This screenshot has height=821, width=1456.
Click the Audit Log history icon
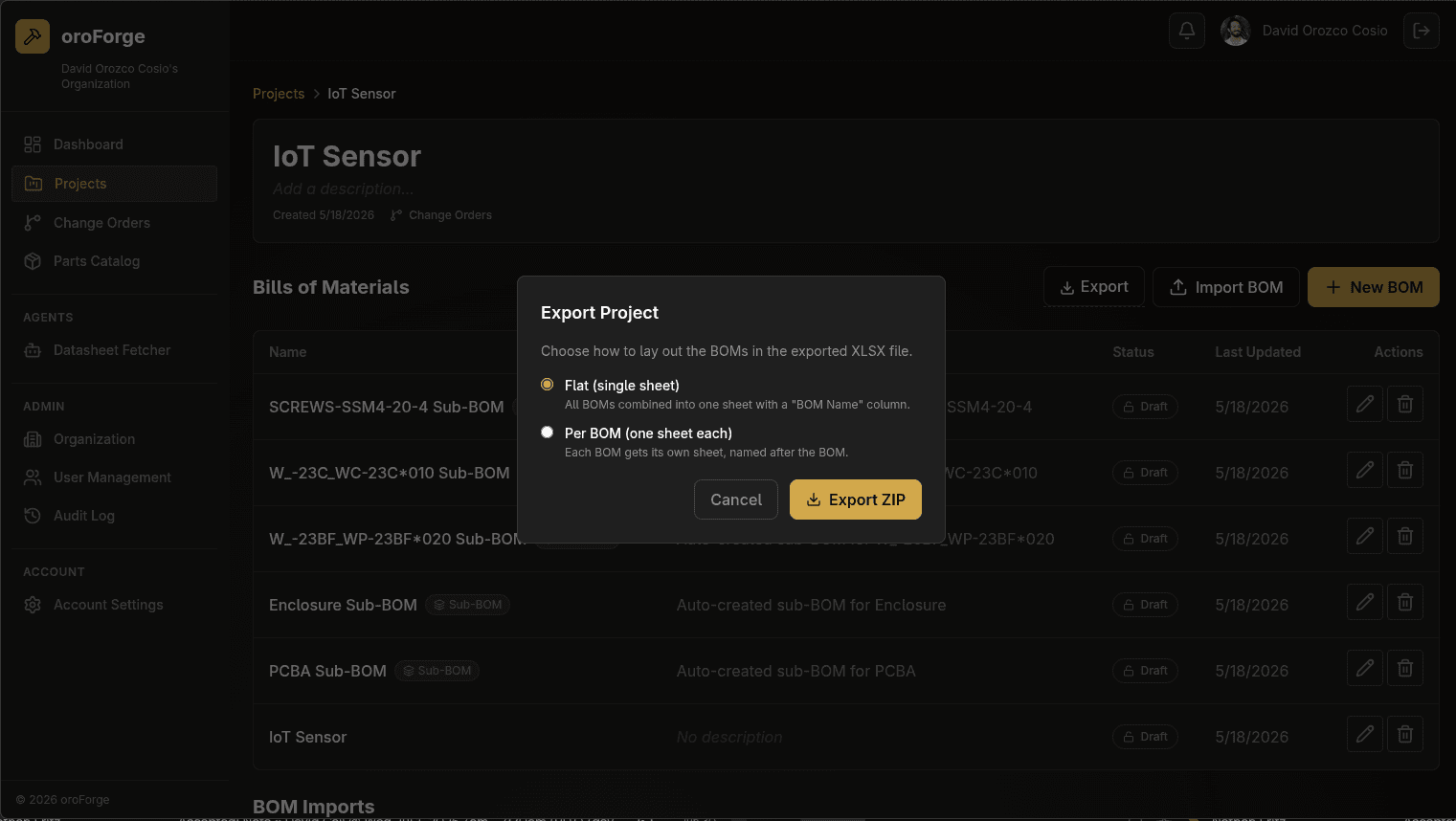coord(33,516)
